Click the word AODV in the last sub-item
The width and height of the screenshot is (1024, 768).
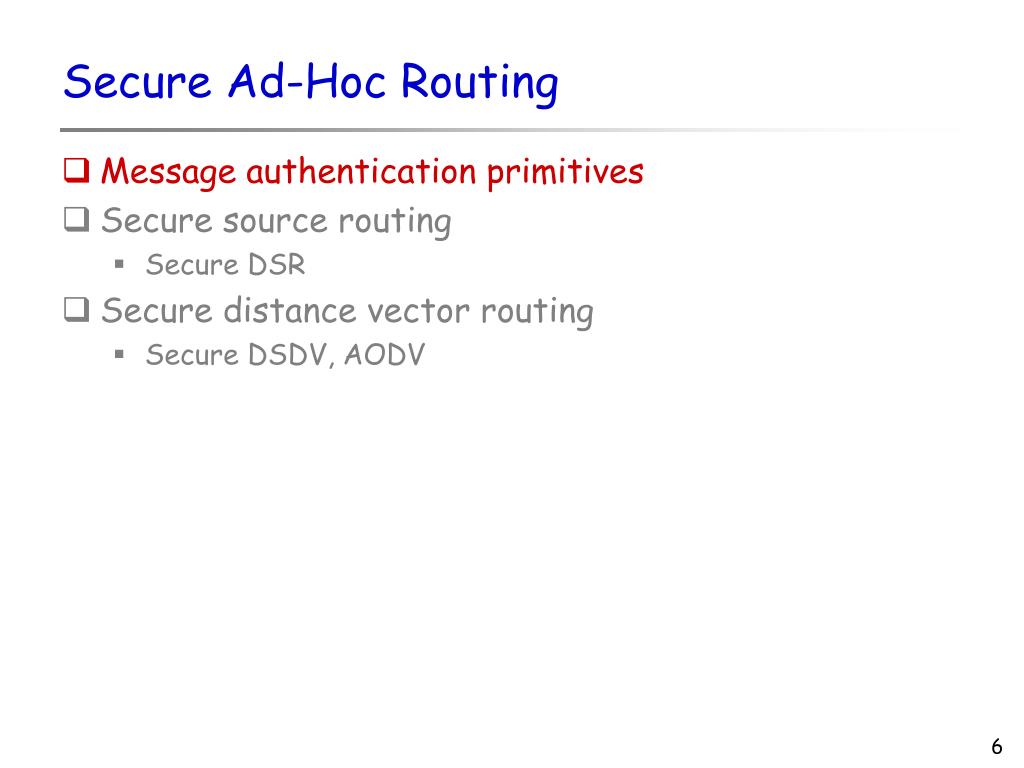[385, 355]
